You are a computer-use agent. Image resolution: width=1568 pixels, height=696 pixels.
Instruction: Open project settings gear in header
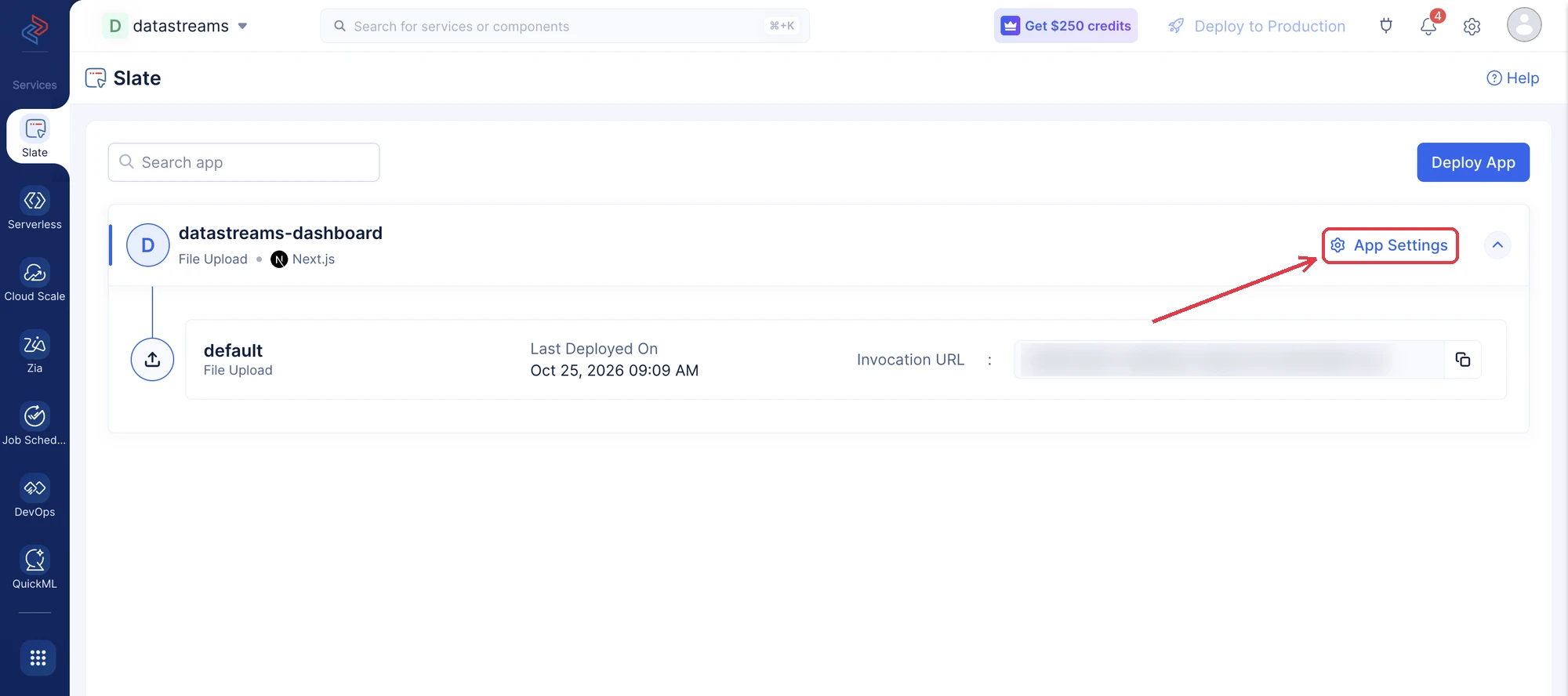point(1472,26)
